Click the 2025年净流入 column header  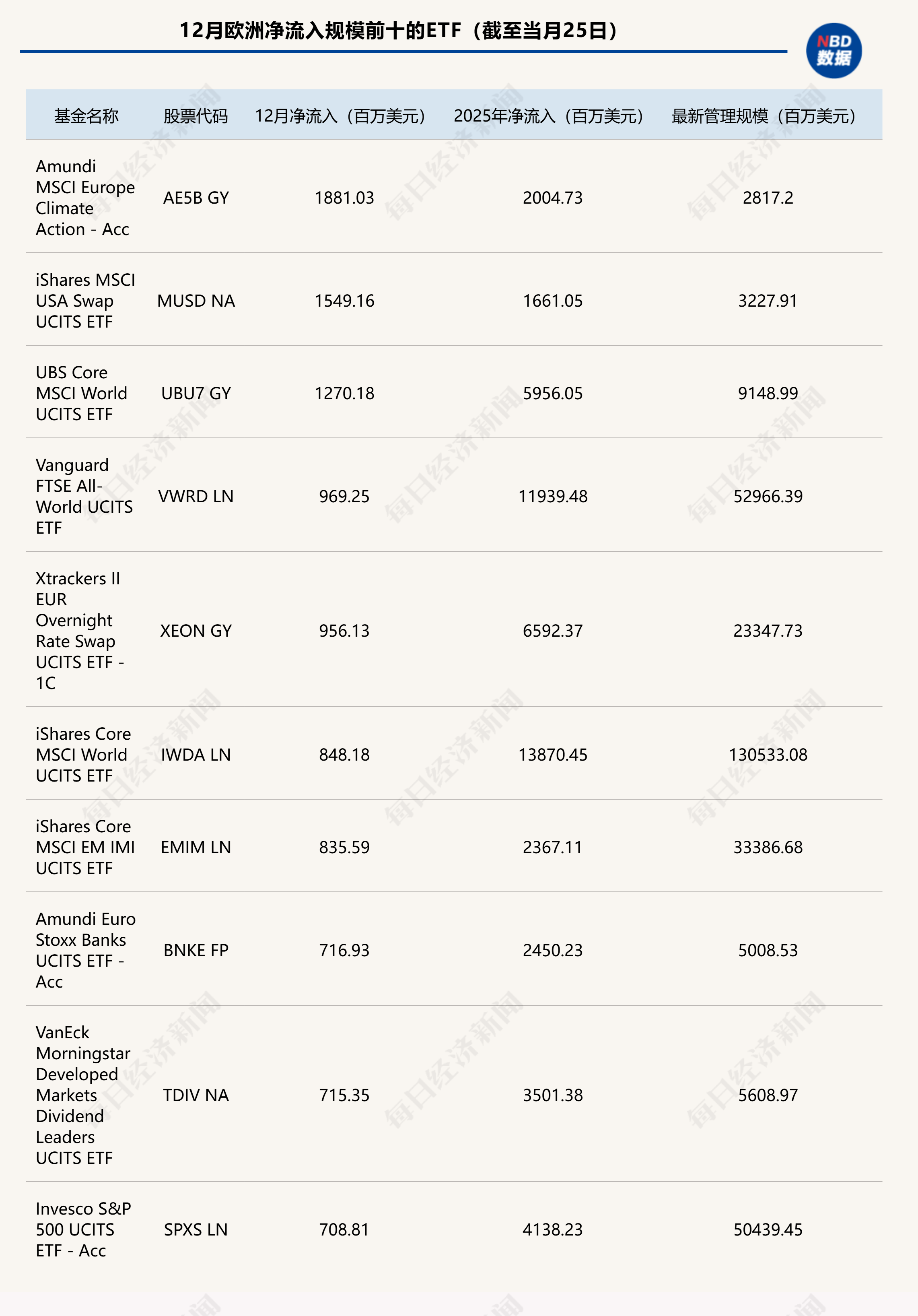(549, 116)
